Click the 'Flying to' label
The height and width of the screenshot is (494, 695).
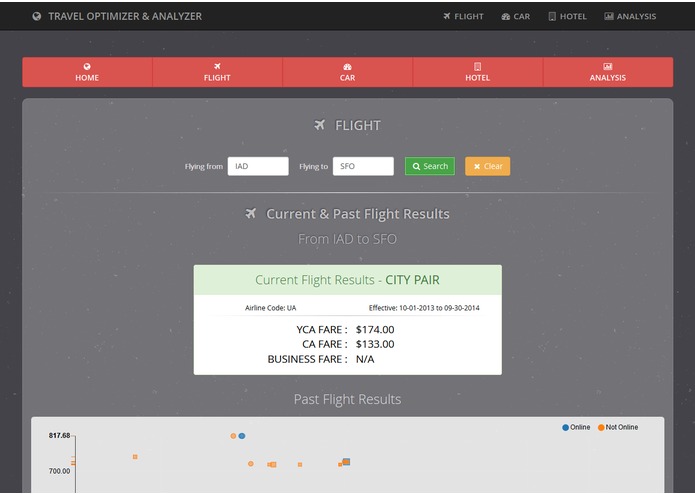313,167
